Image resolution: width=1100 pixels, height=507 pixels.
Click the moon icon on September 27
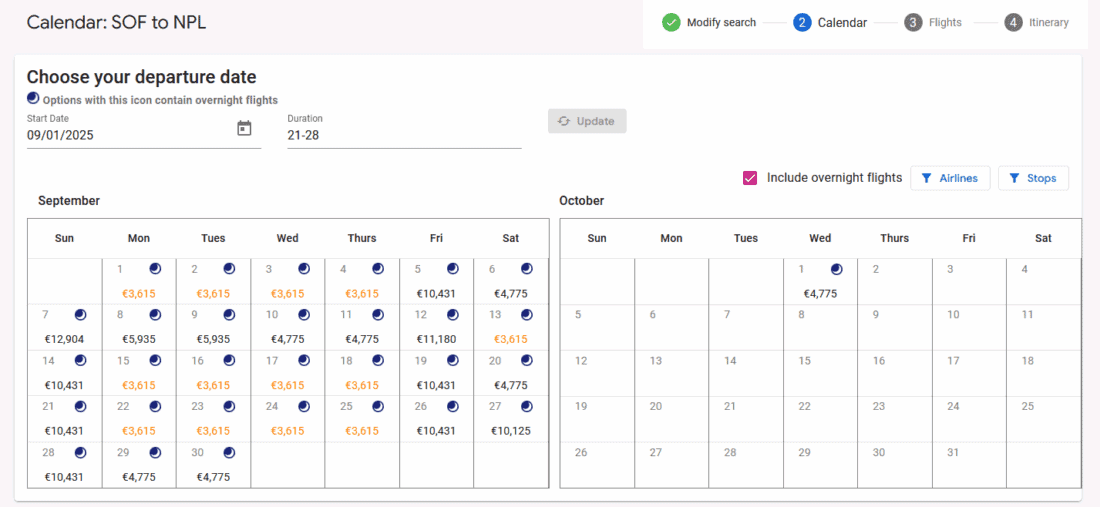tap(527, 407)
